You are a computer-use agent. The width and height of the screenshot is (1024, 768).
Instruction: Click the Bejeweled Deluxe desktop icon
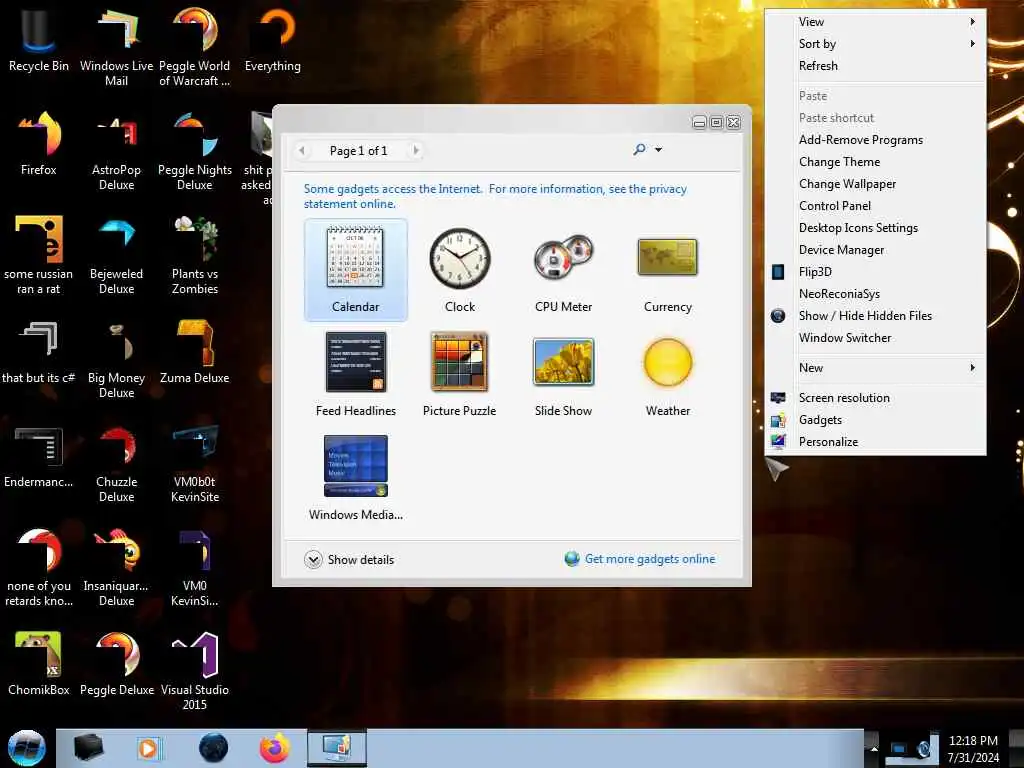(116, 255)
